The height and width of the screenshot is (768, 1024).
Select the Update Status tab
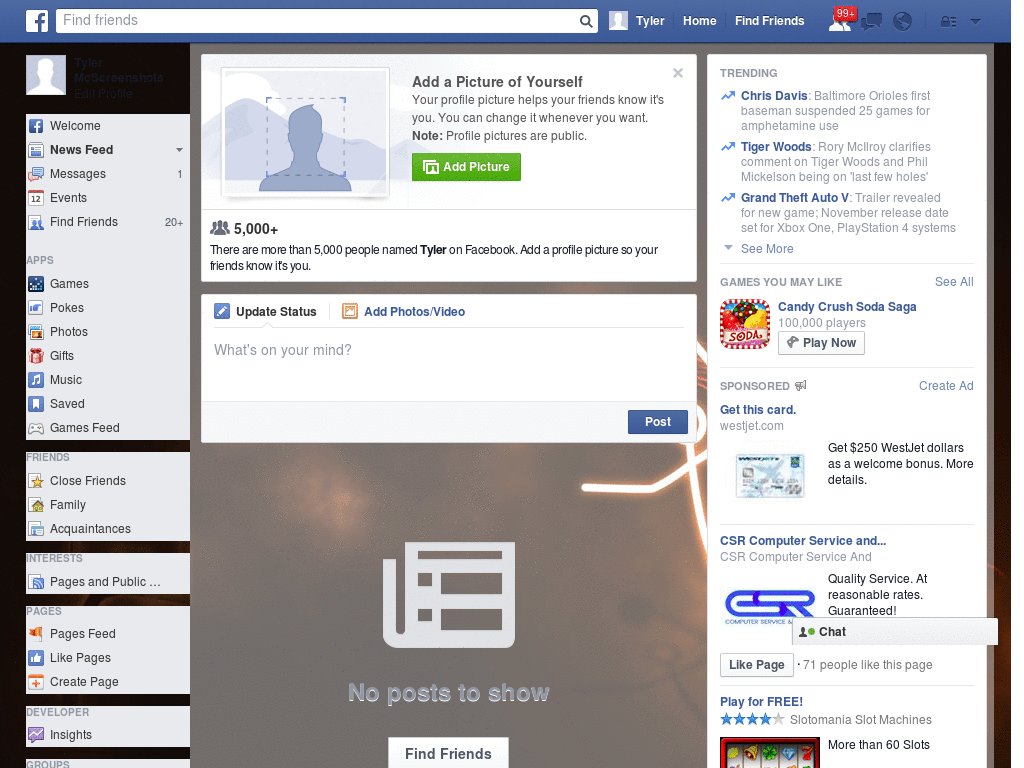click(x=266, y=312)
